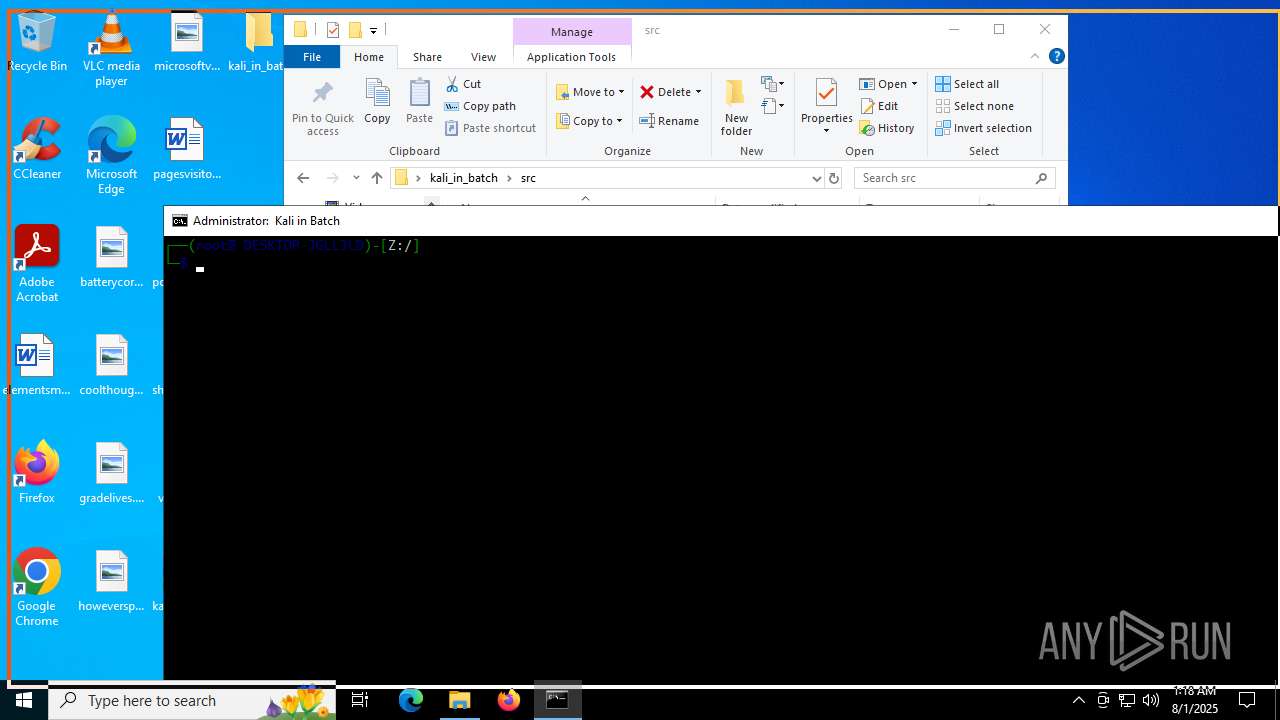1280x720 pixels.
Task: Click the search magnifier in Search src
Action: [x=1041, y=178]
